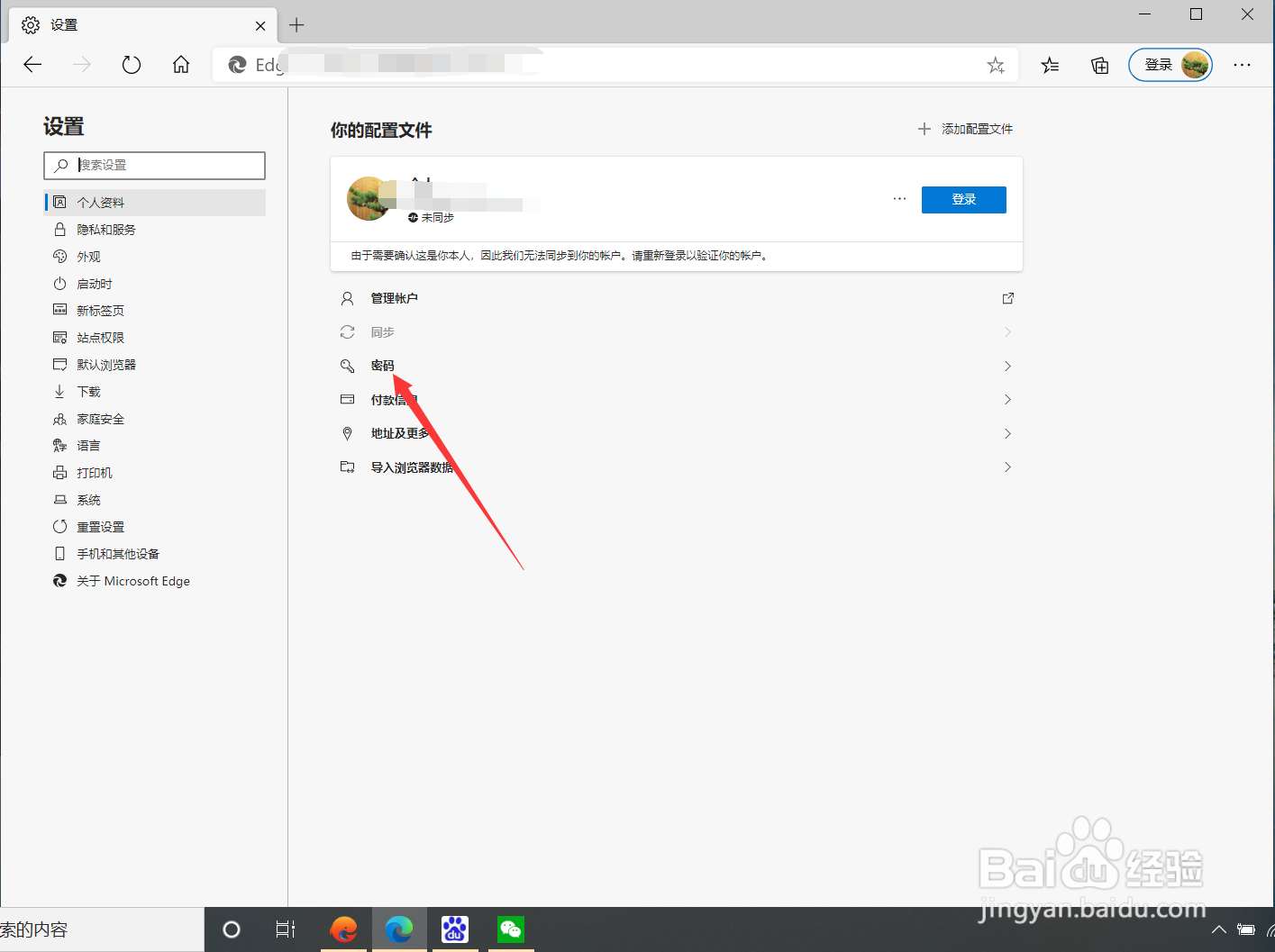The image size is (1275, 952).
Task: Expand the 付款信息 section
Action: [x=1006, y=399]
